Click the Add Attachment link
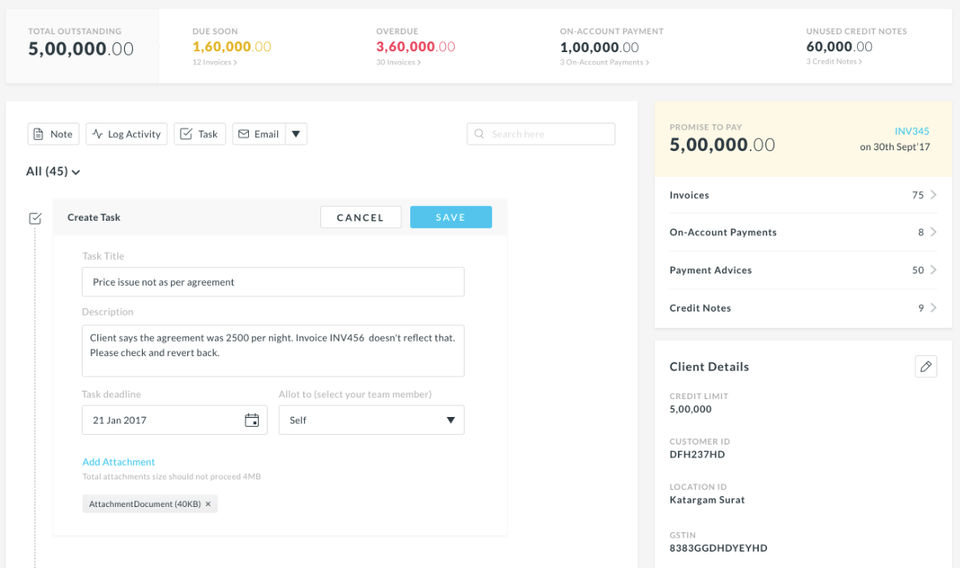 coord(118,462)
